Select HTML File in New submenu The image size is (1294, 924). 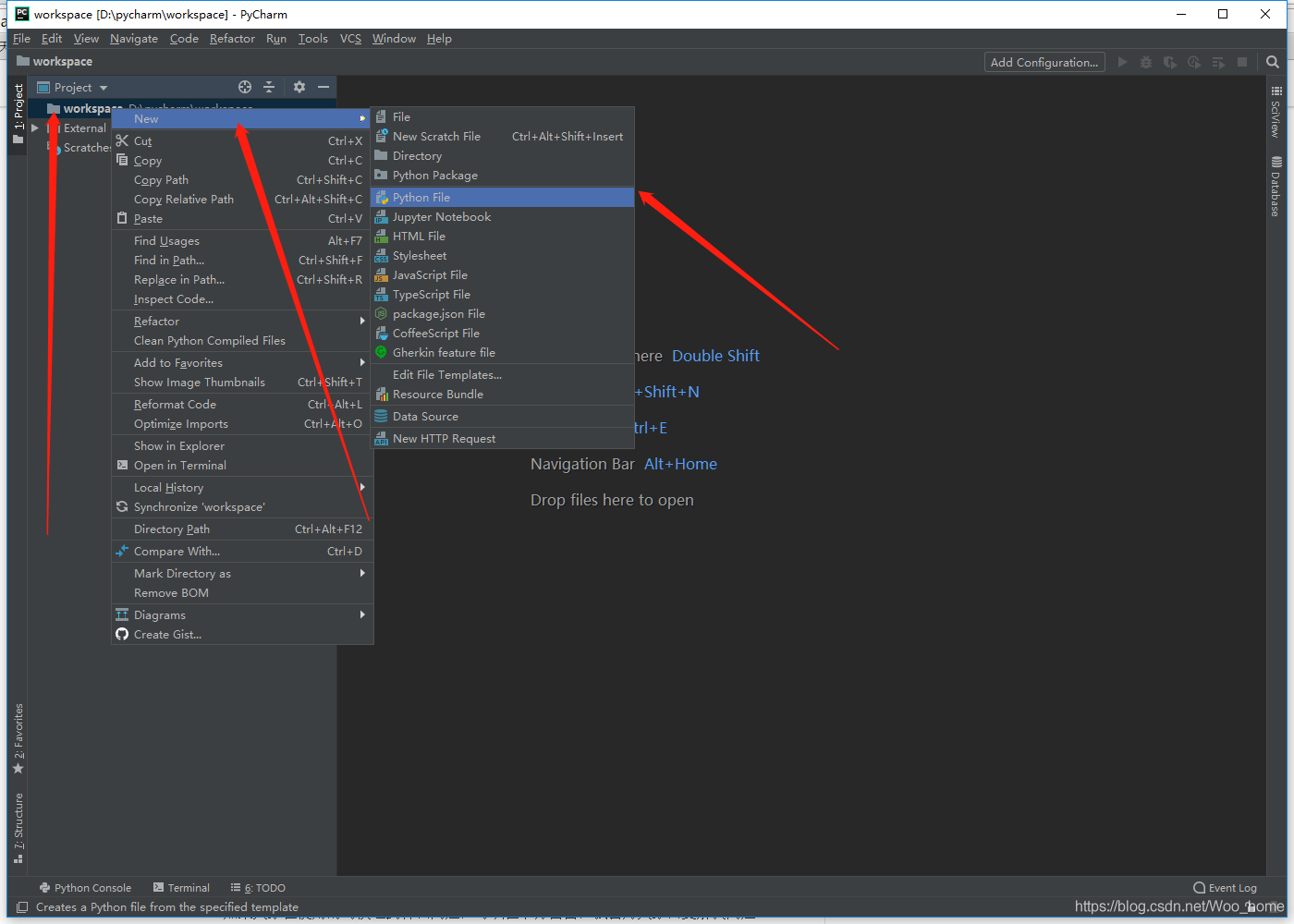(502, 237)
